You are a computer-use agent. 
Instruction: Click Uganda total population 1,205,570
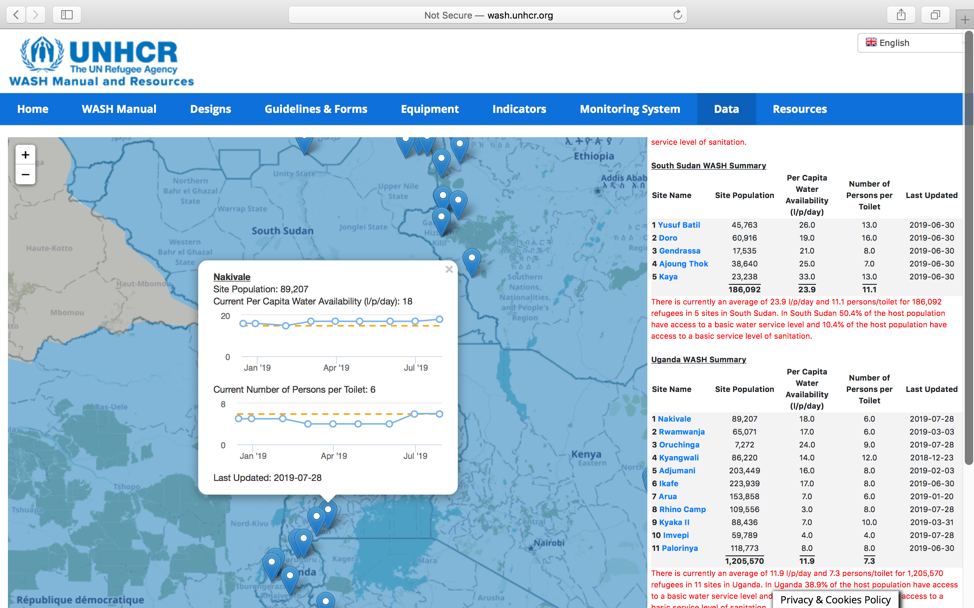coord(744,561)
